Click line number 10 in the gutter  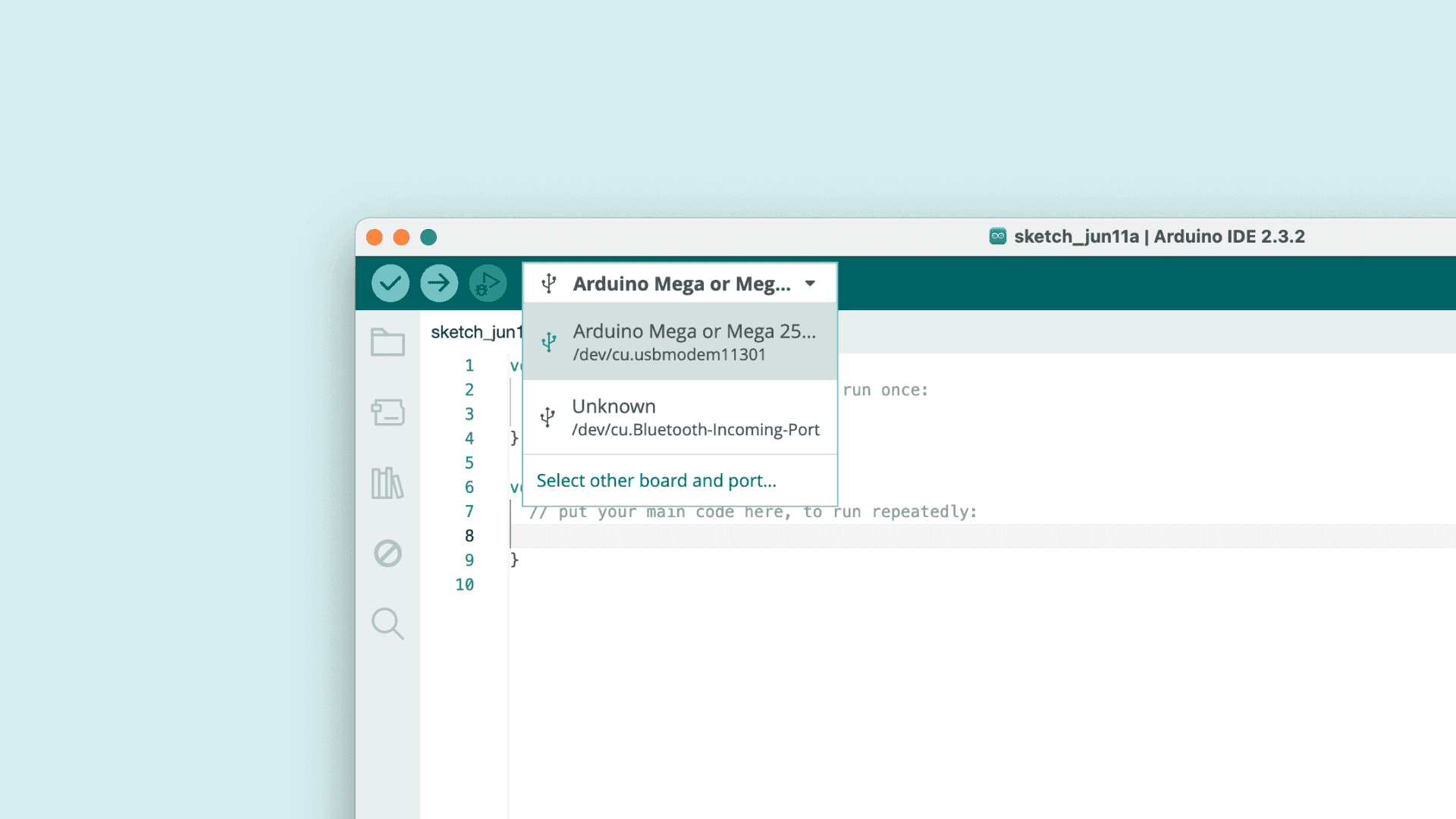pos(464,585)
